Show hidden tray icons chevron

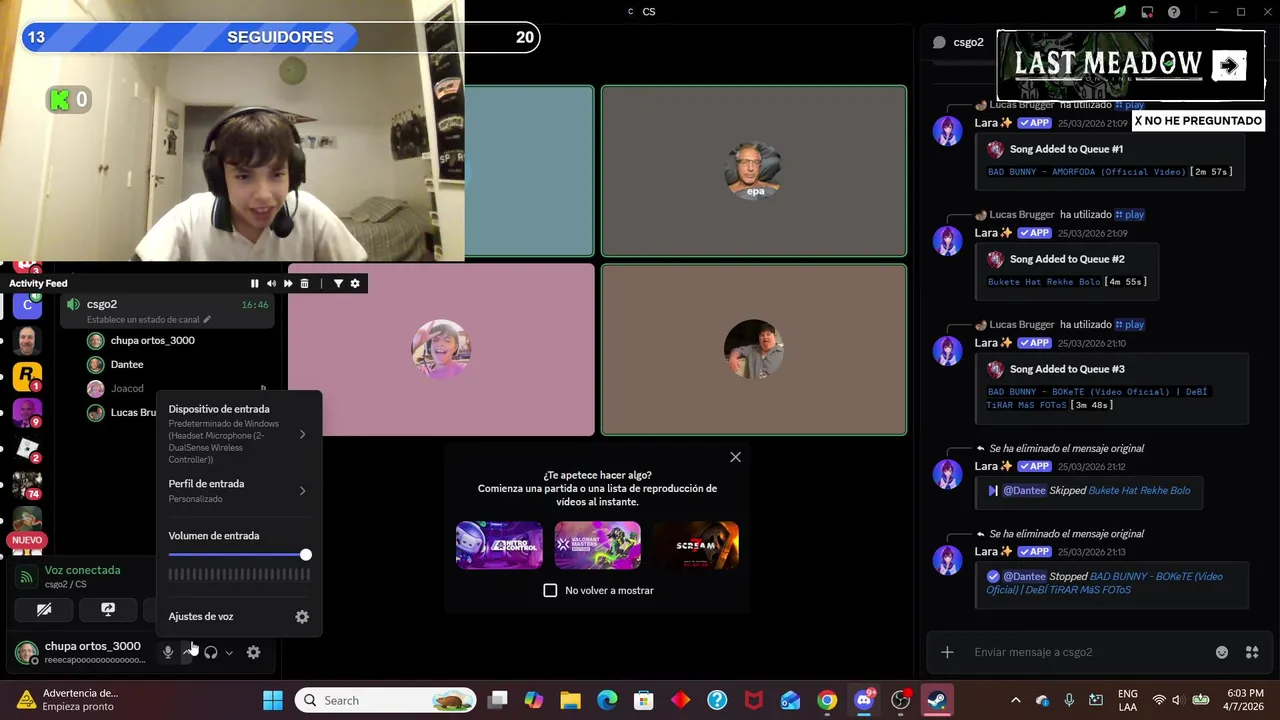point(1016,700)
